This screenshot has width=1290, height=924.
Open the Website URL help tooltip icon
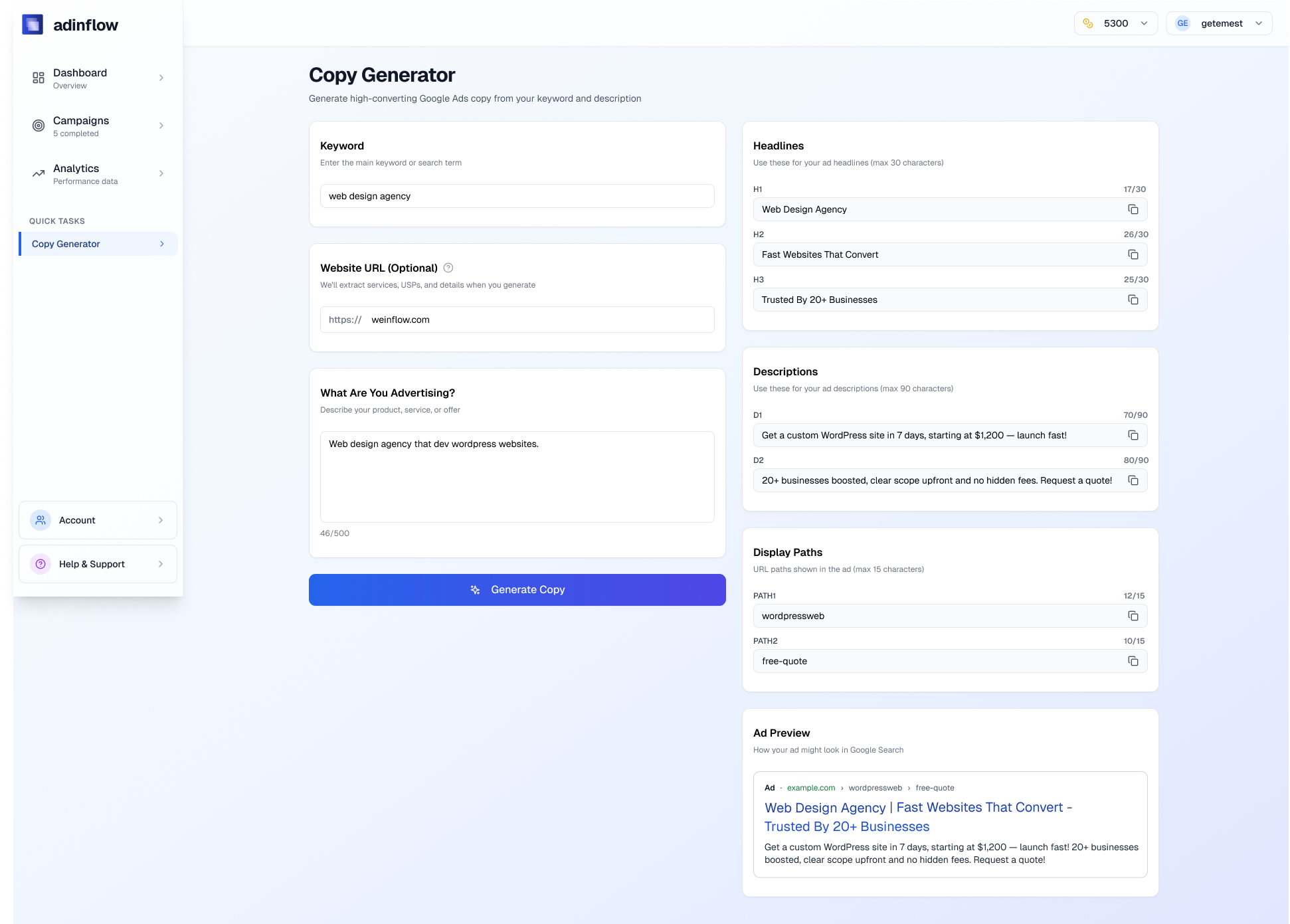(x=448, y=268)
